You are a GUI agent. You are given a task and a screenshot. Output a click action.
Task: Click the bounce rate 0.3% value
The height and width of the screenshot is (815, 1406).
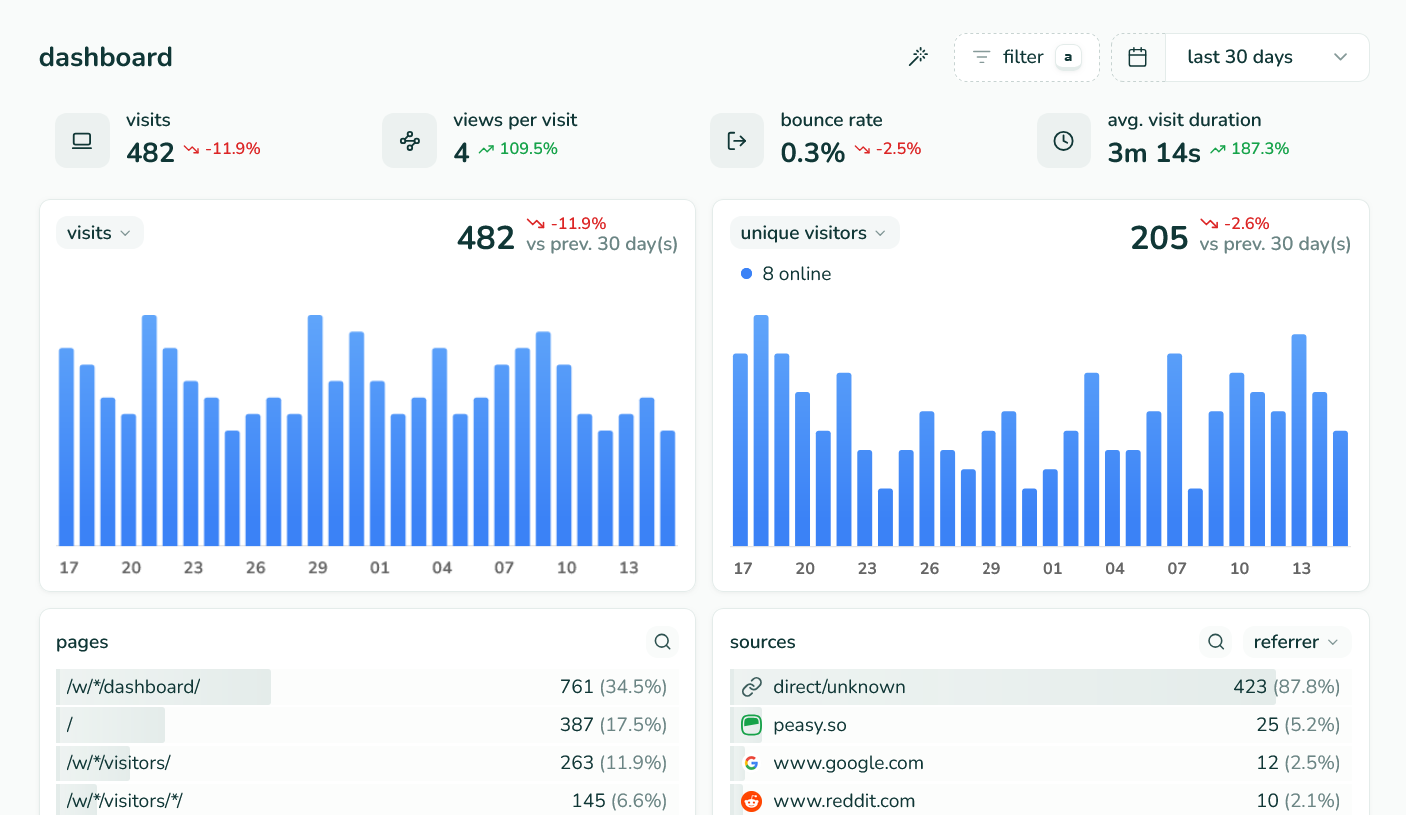813,153
